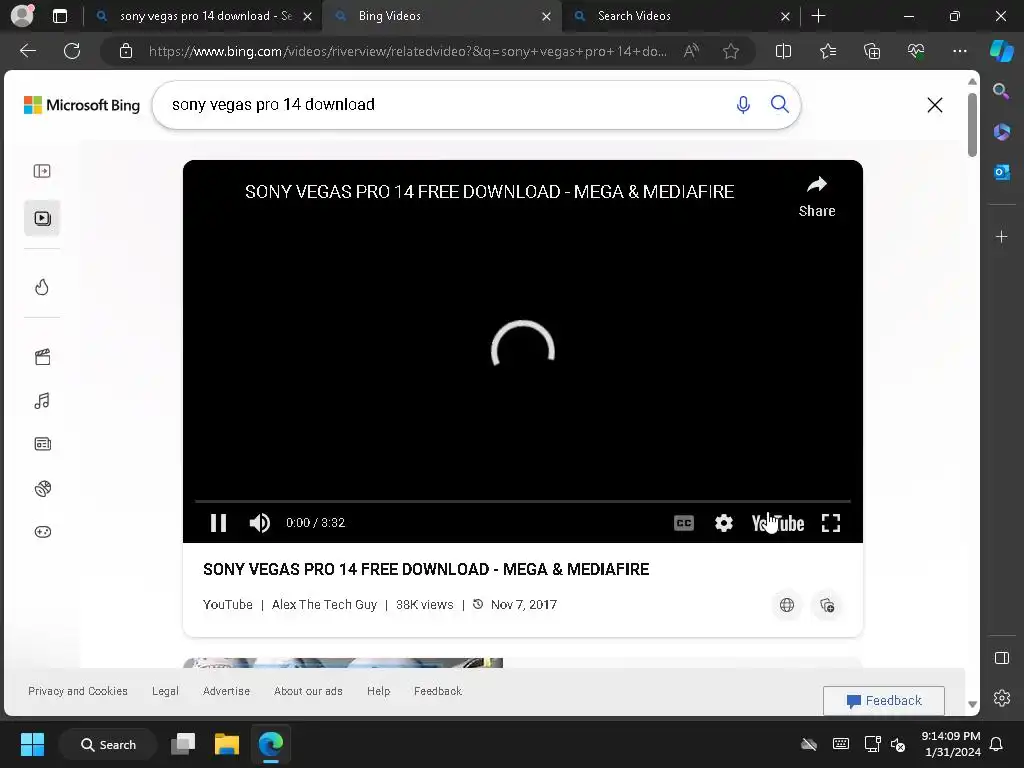Expand the Bing left sidebar panel
The image size is (1024, 768).
[x=42, y=171]
